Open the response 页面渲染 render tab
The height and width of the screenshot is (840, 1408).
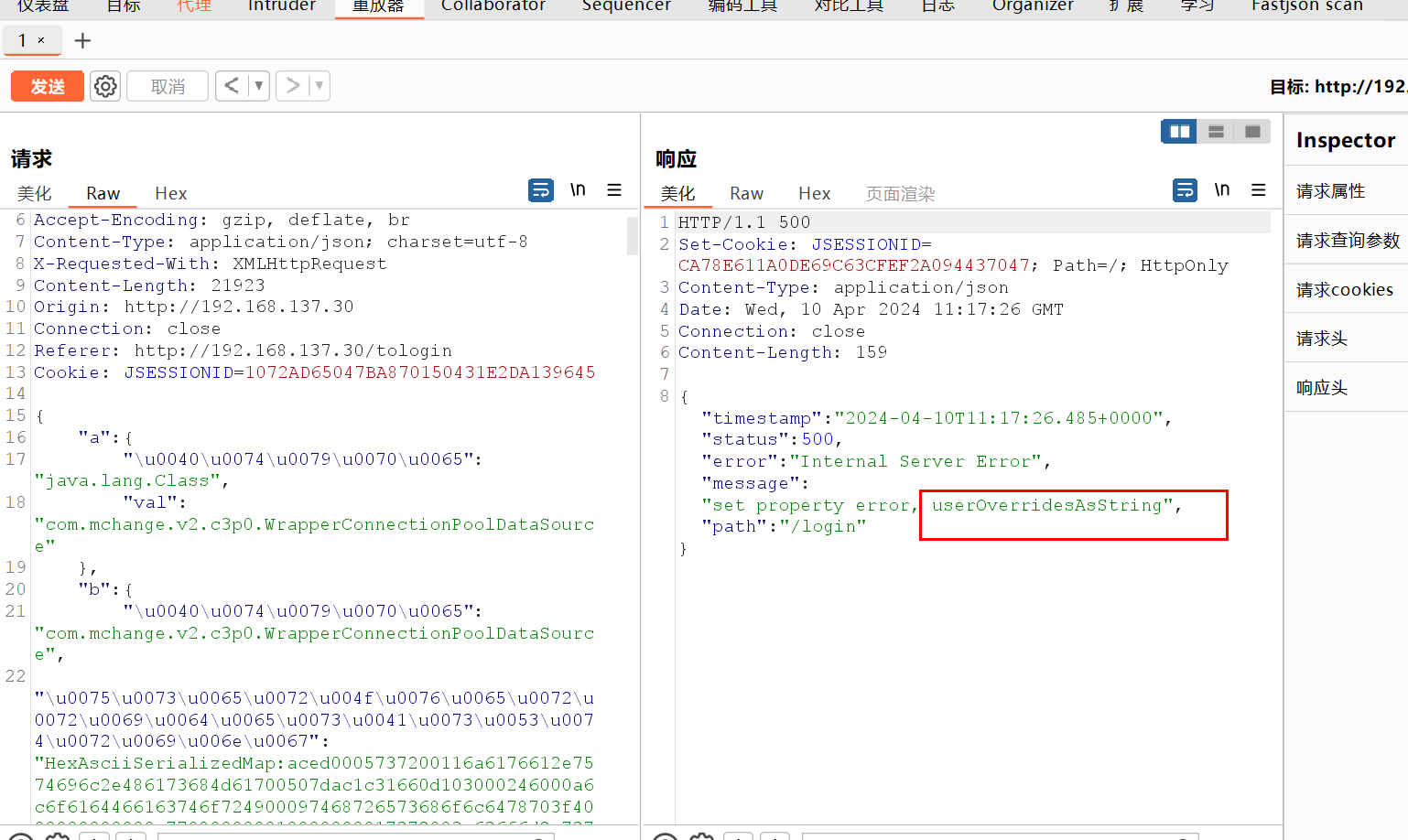tap(901, 193)
